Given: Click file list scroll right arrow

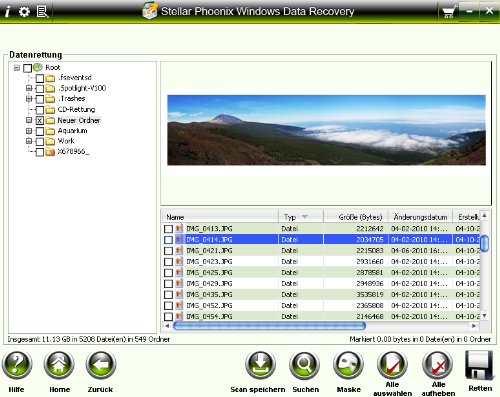Looking at the screenshot, I should coord(473,326).
